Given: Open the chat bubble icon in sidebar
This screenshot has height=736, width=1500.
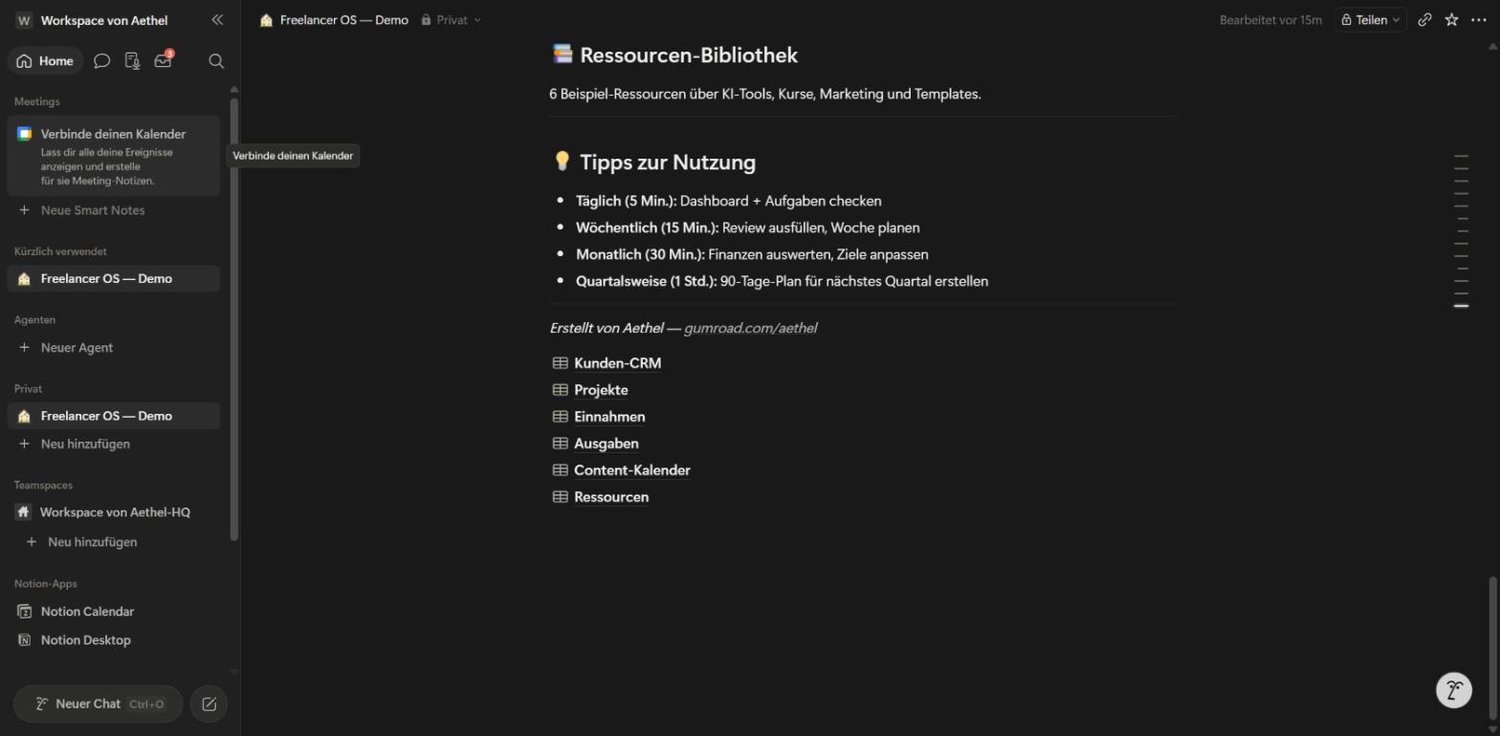Looking at the screenshot, I should click(102, 61).
